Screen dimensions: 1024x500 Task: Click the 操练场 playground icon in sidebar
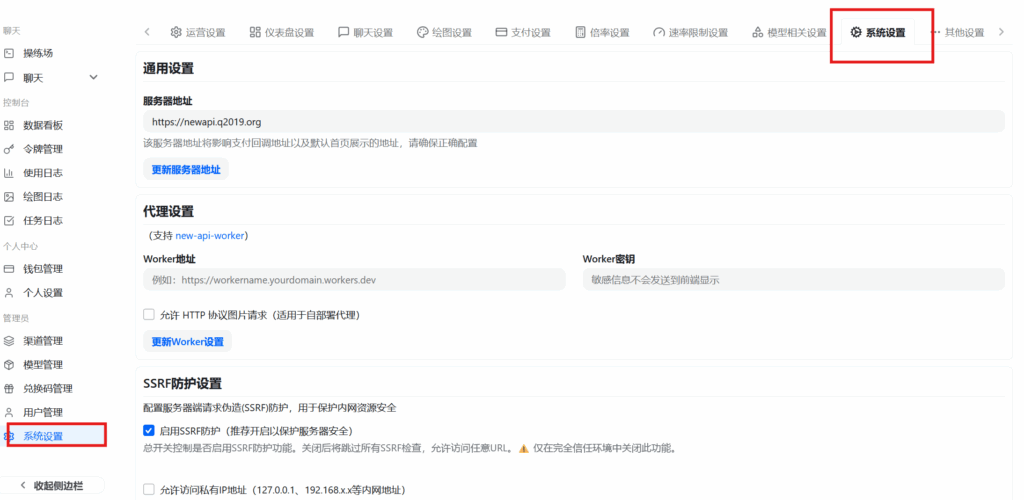tap(9, 52)
